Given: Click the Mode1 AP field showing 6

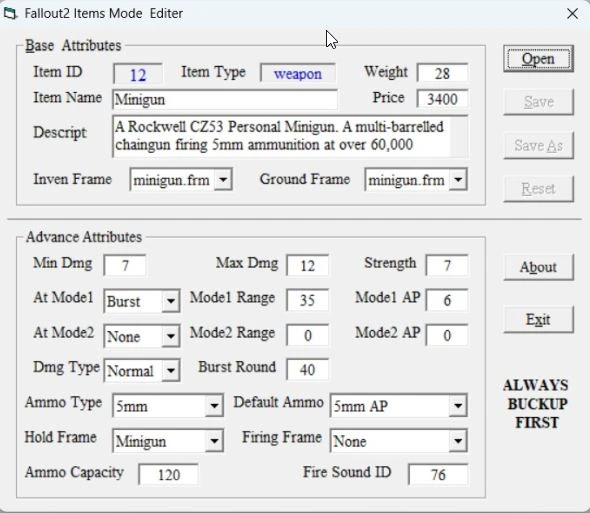Looking at the screenshot, I should [x=447, y=300].
